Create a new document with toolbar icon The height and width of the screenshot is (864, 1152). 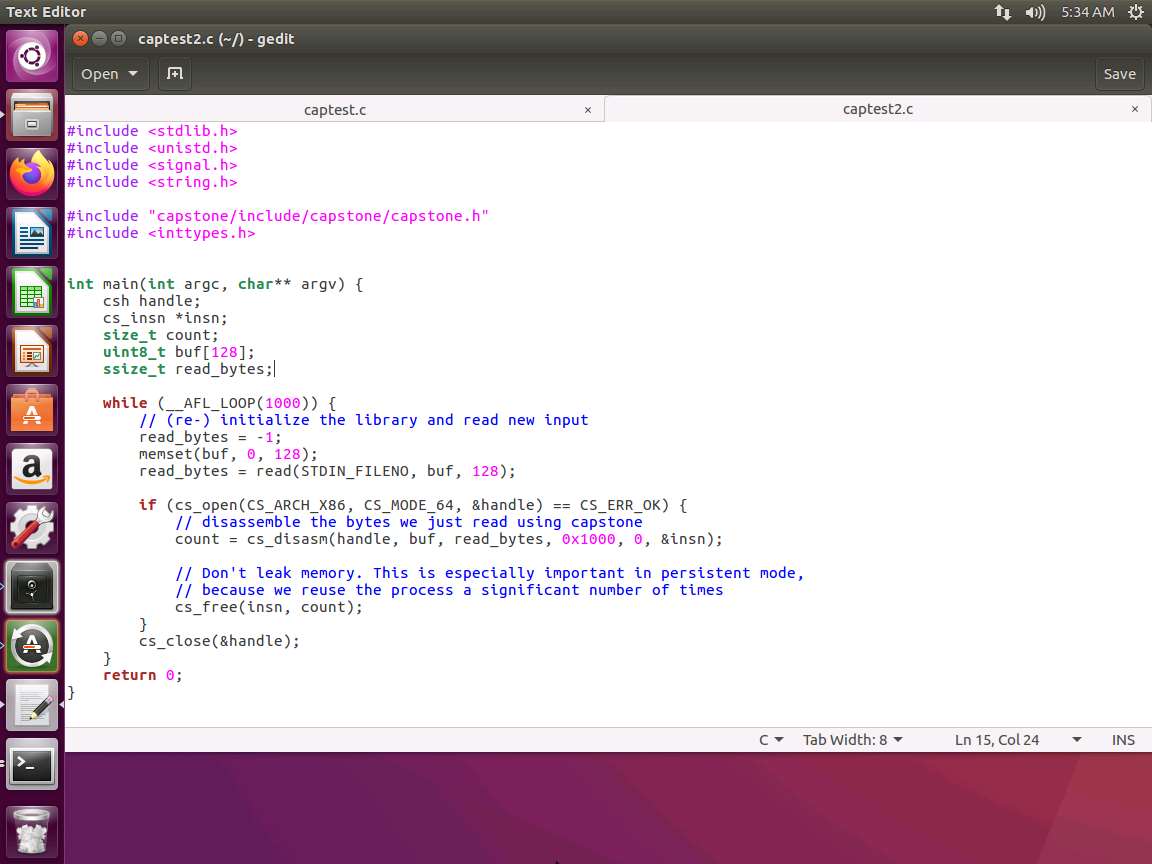pyautogui.click(x=174, y=73)
